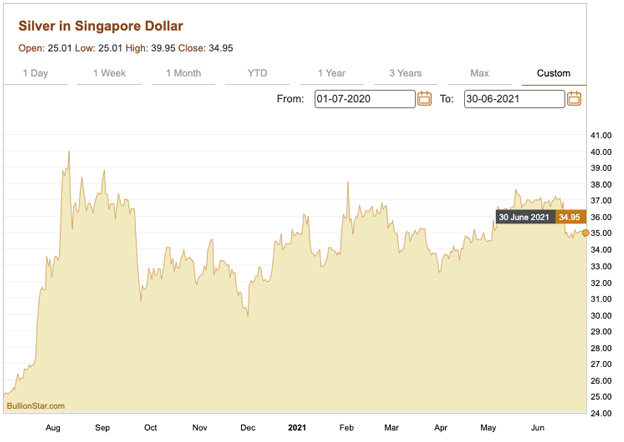
Task: Click the 2021 label on the time axis
Action: 297,428
